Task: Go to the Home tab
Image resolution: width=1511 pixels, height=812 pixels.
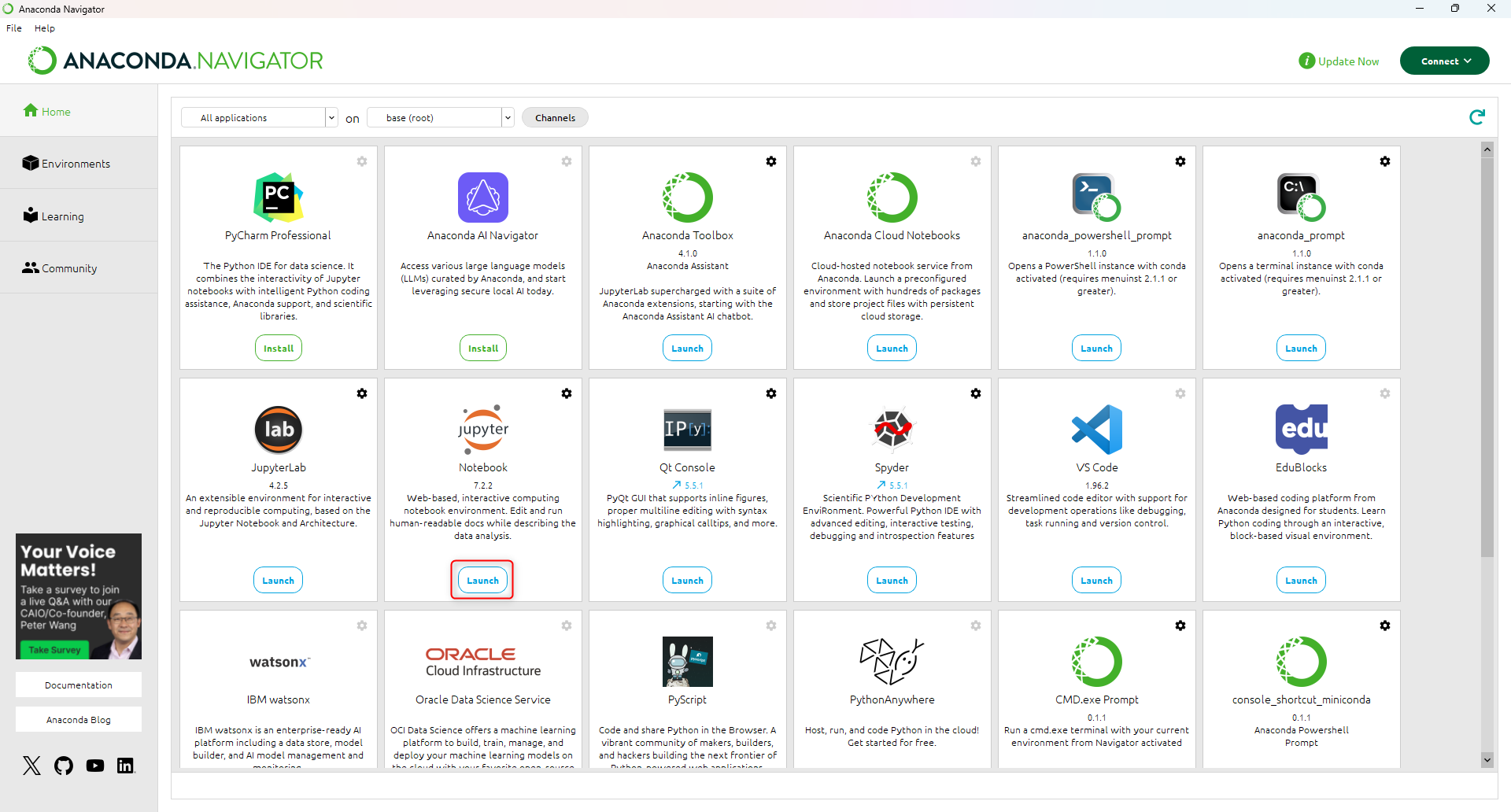Action: tap(79, 111)
